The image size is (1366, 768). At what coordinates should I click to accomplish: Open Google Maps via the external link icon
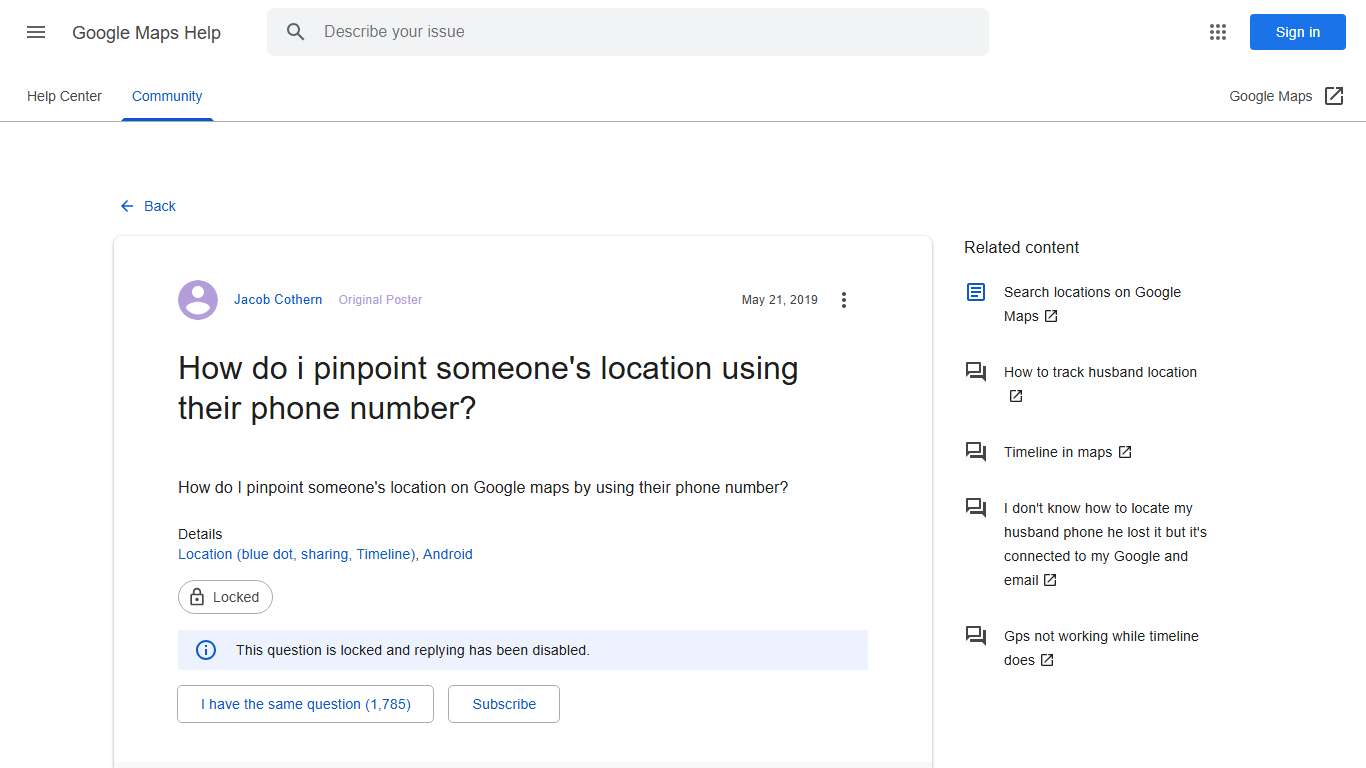(1334, 95)
